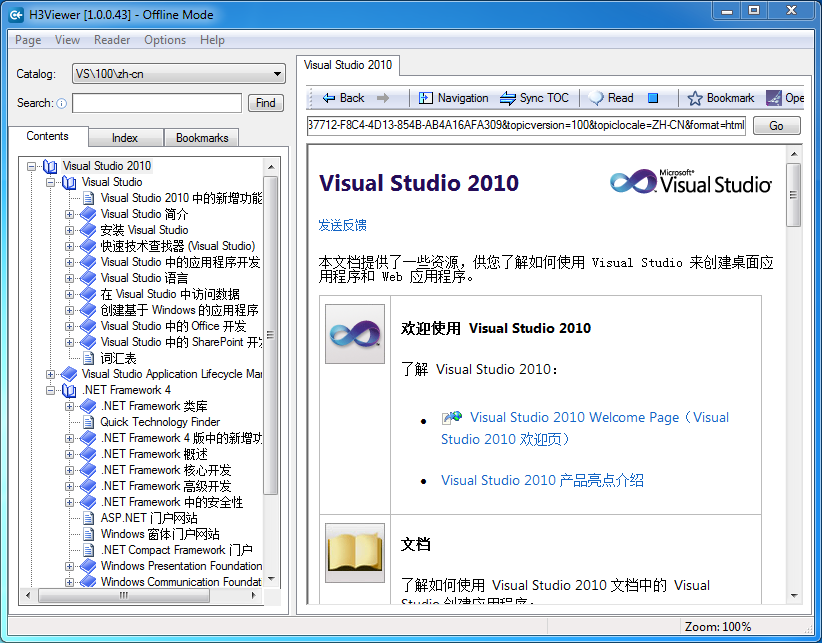The height and width of the screenshot is (643, 822).
Task: Click the H3Viewer title bar app icon
Action: coord(16,15)
